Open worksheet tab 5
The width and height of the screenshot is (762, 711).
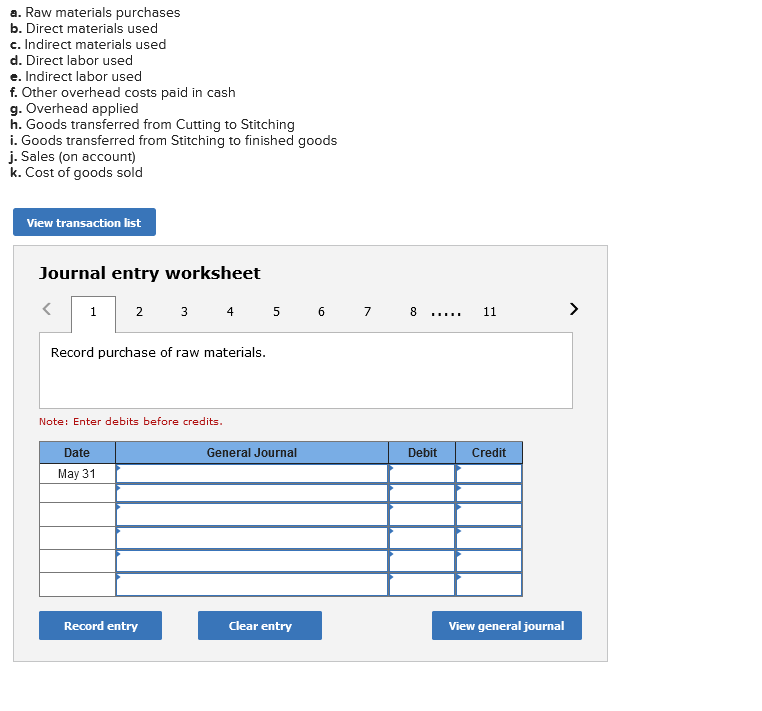276,312
